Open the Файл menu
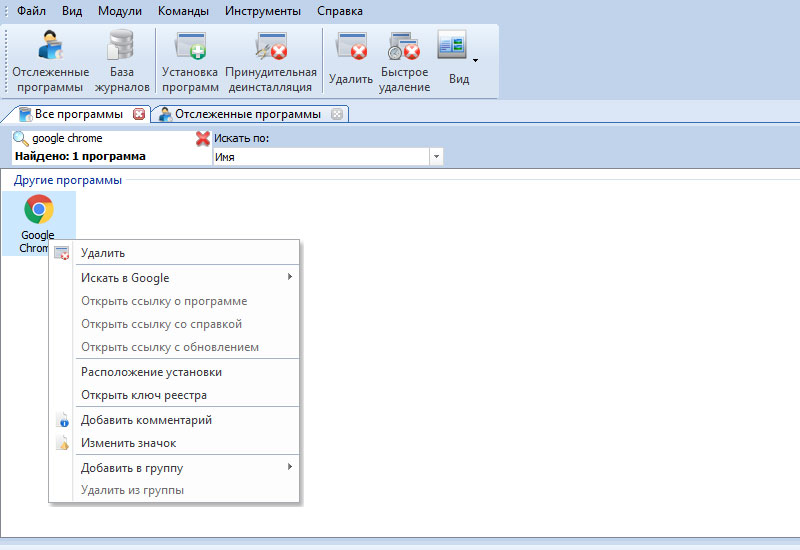This screenshot has height=550, width=800. tap(31, 11)
